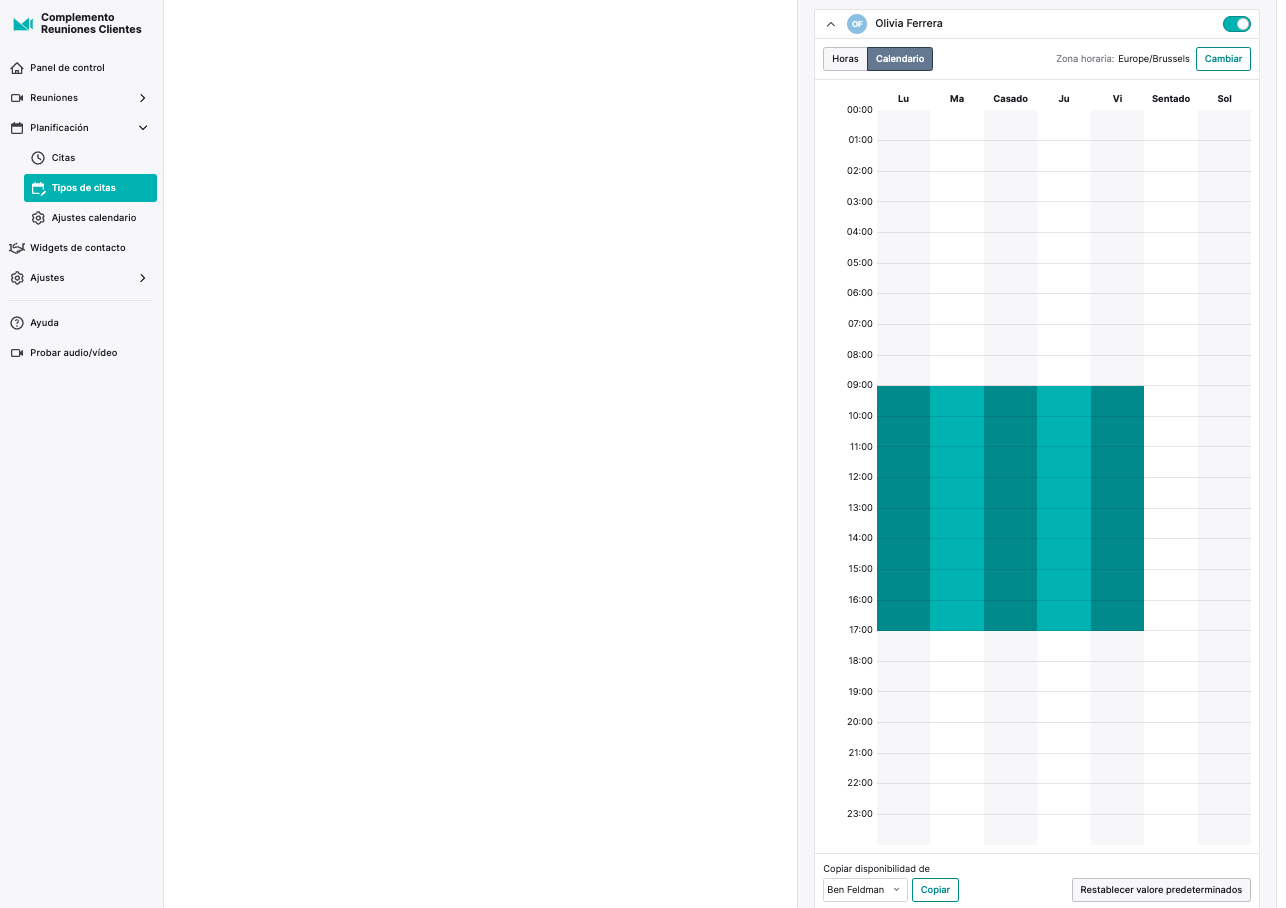This screenshot has width=1286, height=908.
Task: Click the Ajustes calendario gear icon
Action: point(38,218)
